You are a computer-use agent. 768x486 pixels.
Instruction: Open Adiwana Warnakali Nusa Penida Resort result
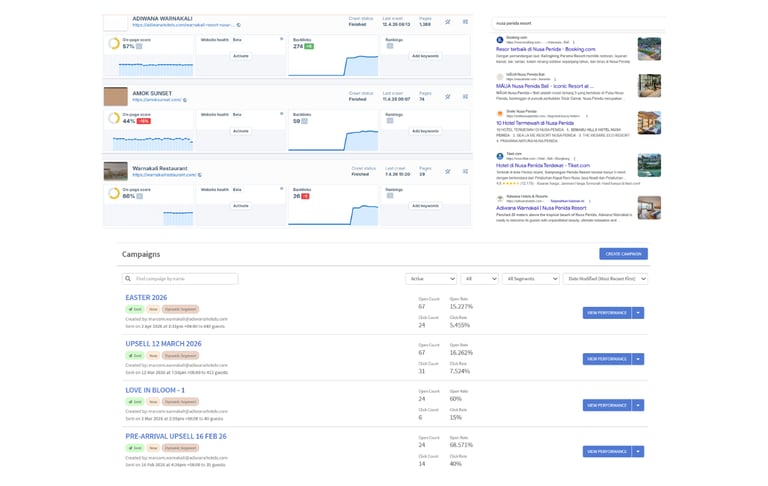[541, 208]
